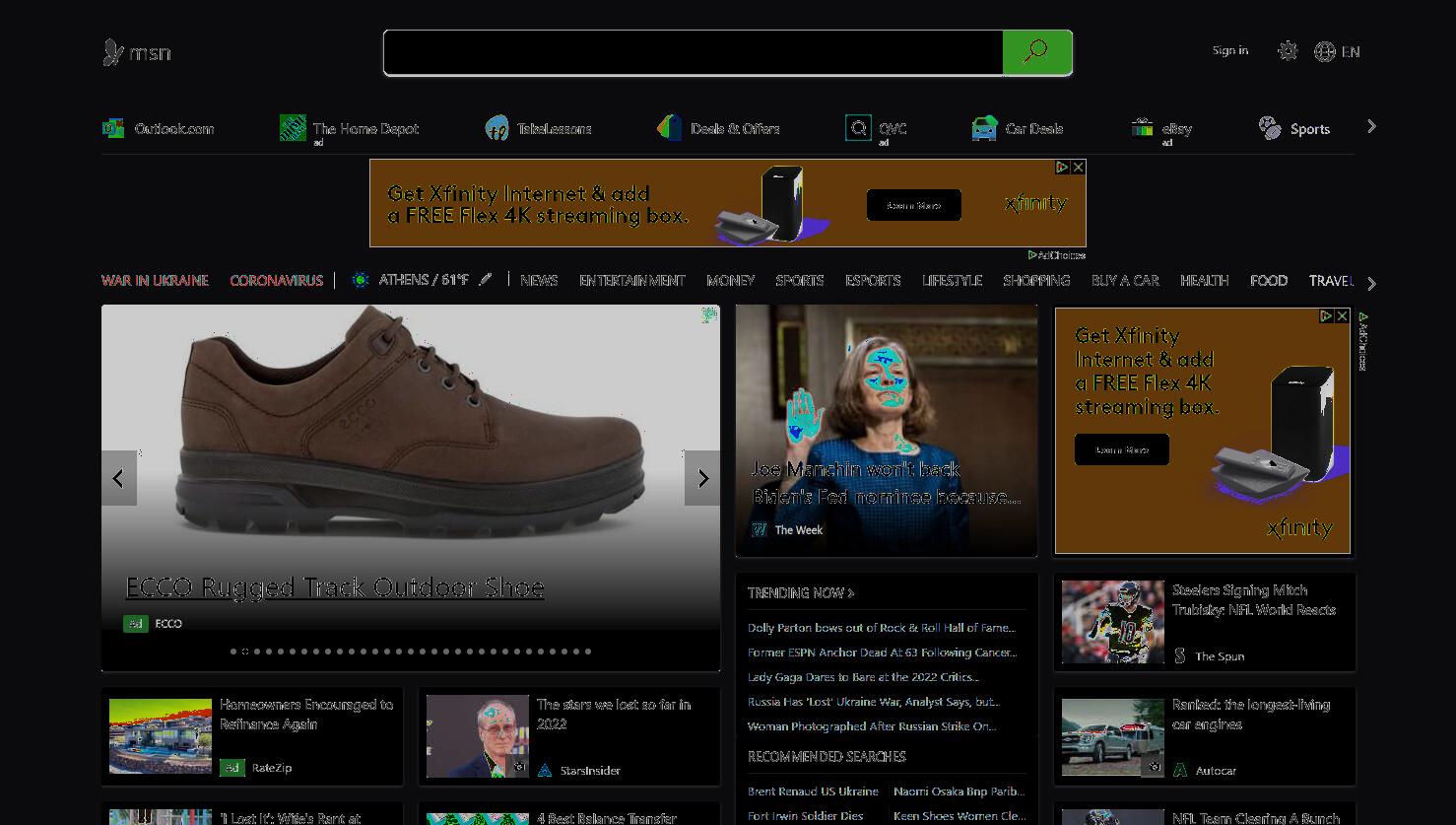Open the Buy a Car tab
Image resolution: width=1456 pixels, height=825 pixels.
(1125, 280)
